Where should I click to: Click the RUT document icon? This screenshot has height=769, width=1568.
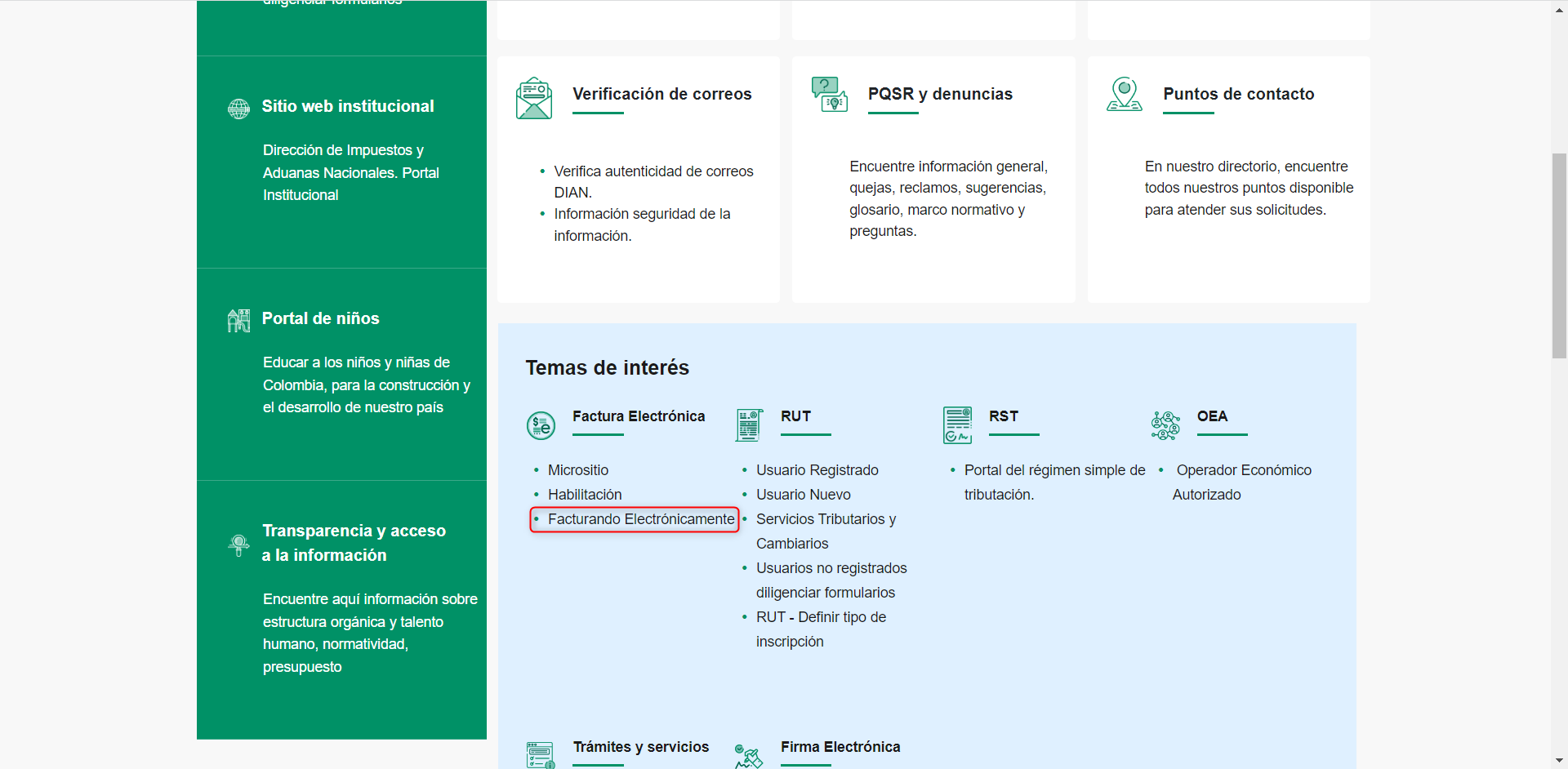pyautogui.click(x=749, y=425)
